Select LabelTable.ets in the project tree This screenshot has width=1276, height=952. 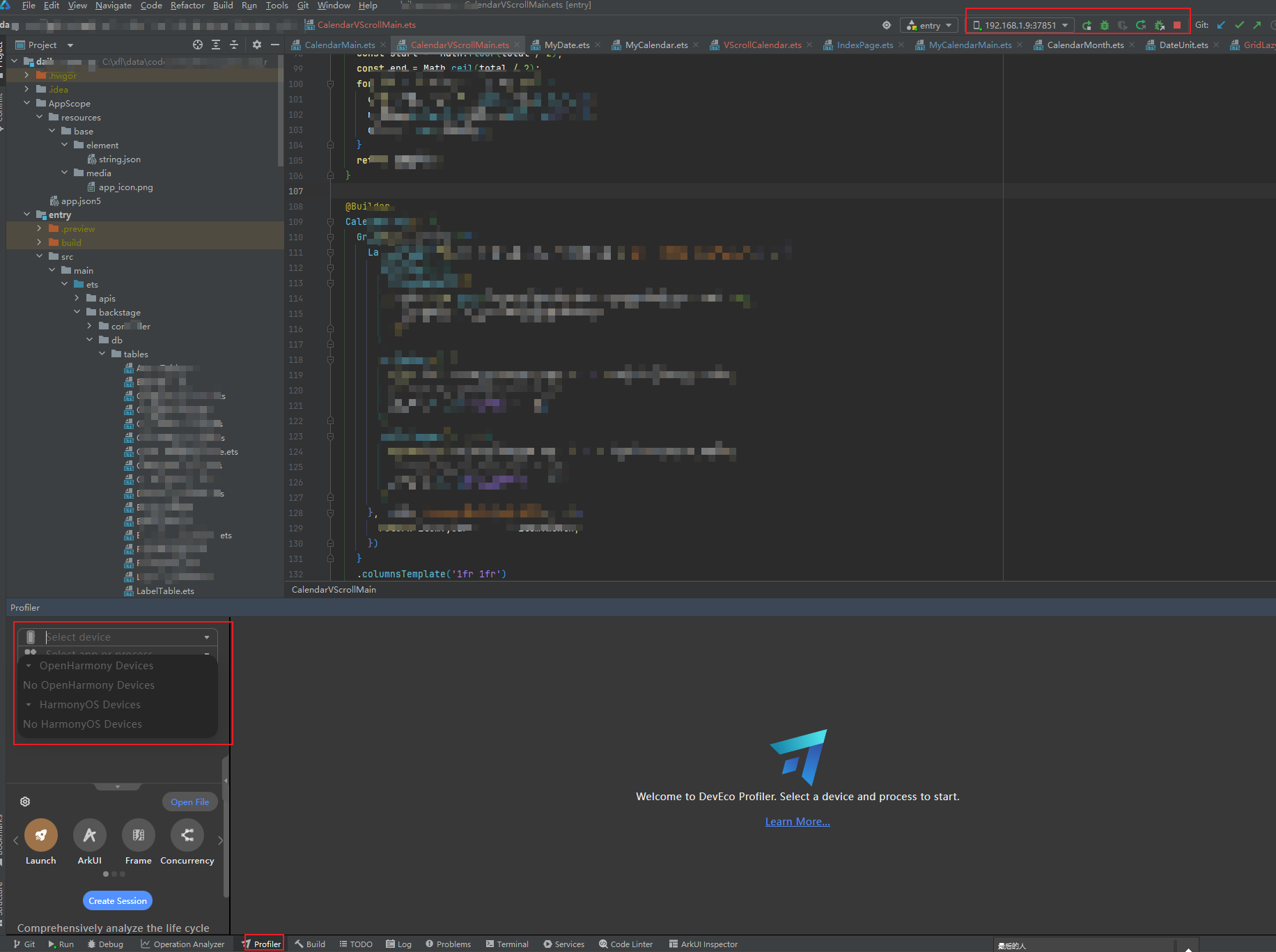tap(159, 591)
